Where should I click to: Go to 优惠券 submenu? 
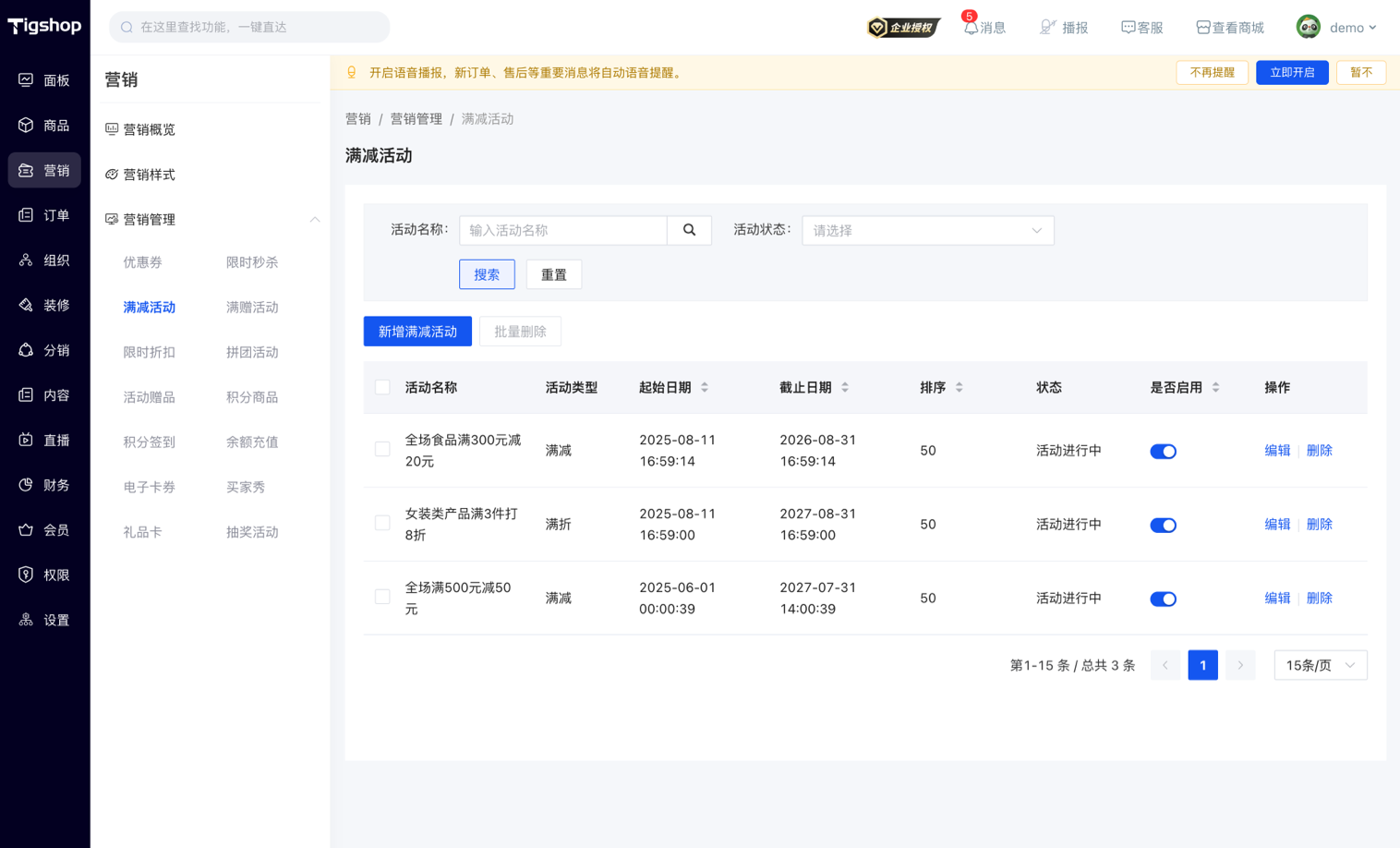point(142,262)
